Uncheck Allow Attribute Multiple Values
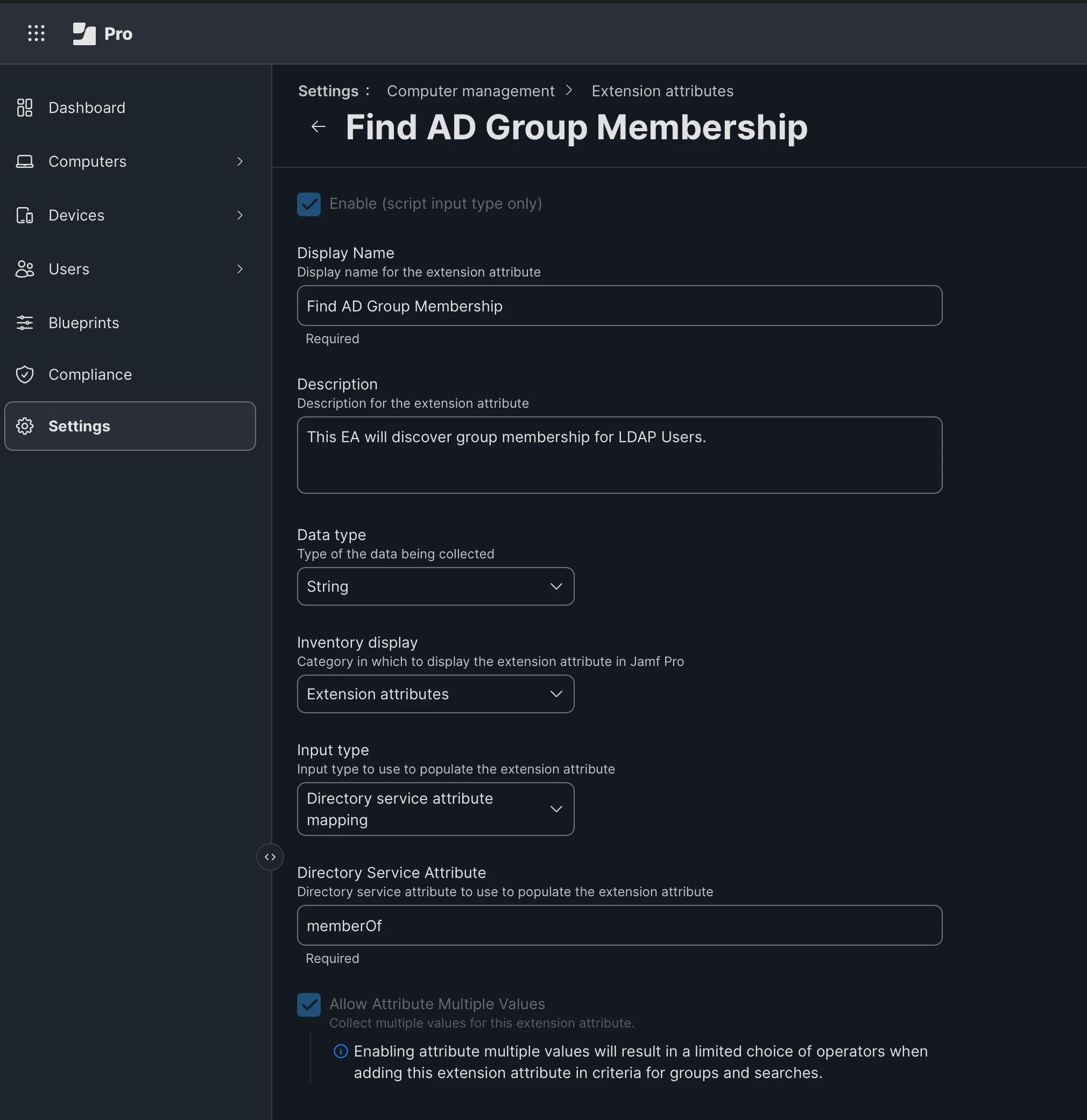Viewport: 1087px width, 1120px height. pyautogui.click(x=309, y=1004)
